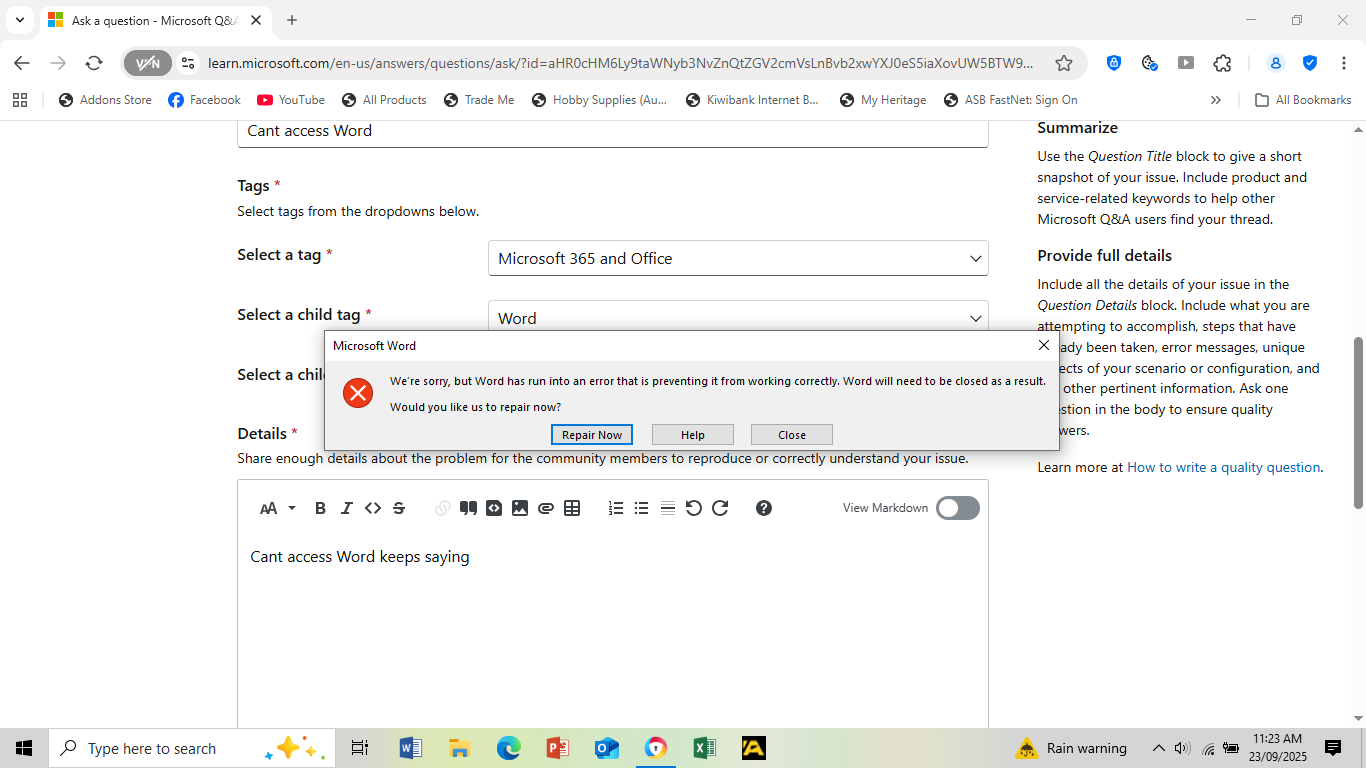Reload the current browser page
Image resolution: width=1366 pixels, height=768 pixels.
click(94, 63)
